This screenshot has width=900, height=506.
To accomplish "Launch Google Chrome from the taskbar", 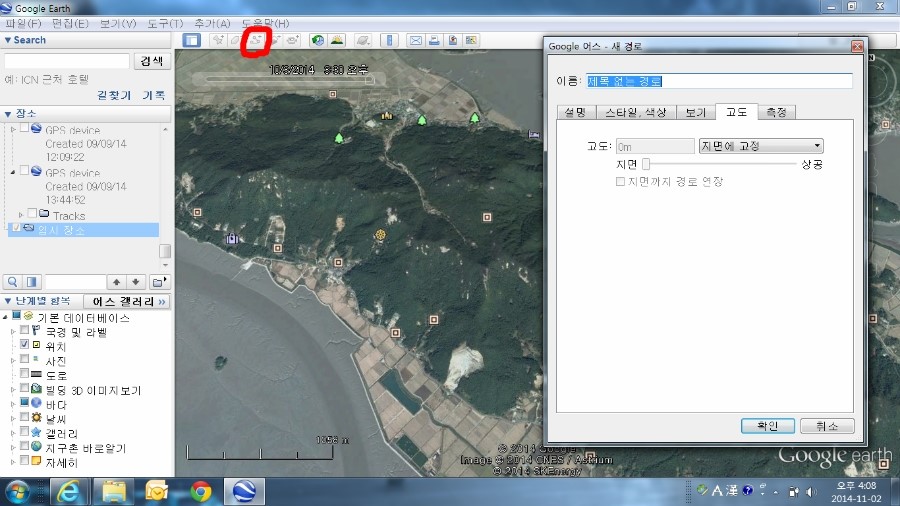I will [200, 492].
